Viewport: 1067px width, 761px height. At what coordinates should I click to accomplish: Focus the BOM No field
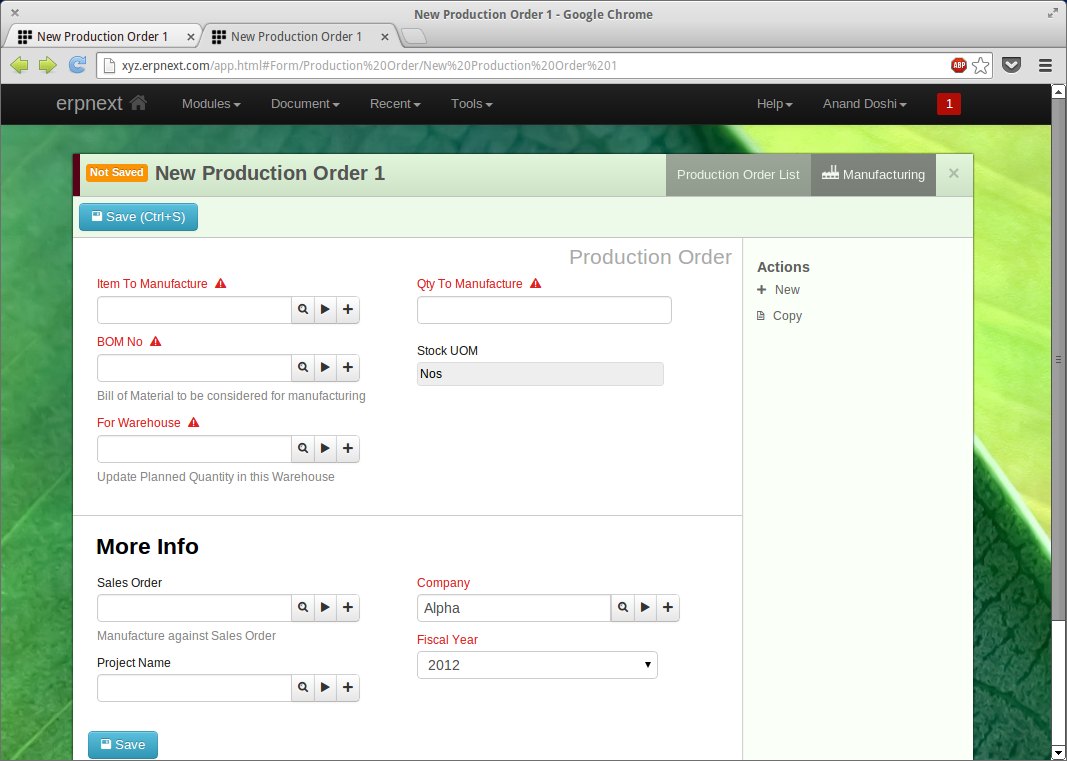195,368
